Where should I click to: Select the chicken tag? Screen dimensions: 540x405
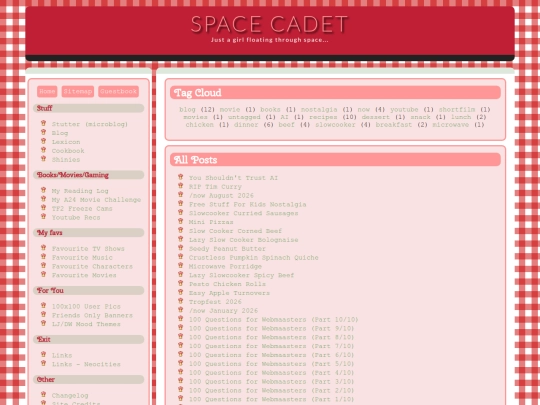[x=200, y=125]
